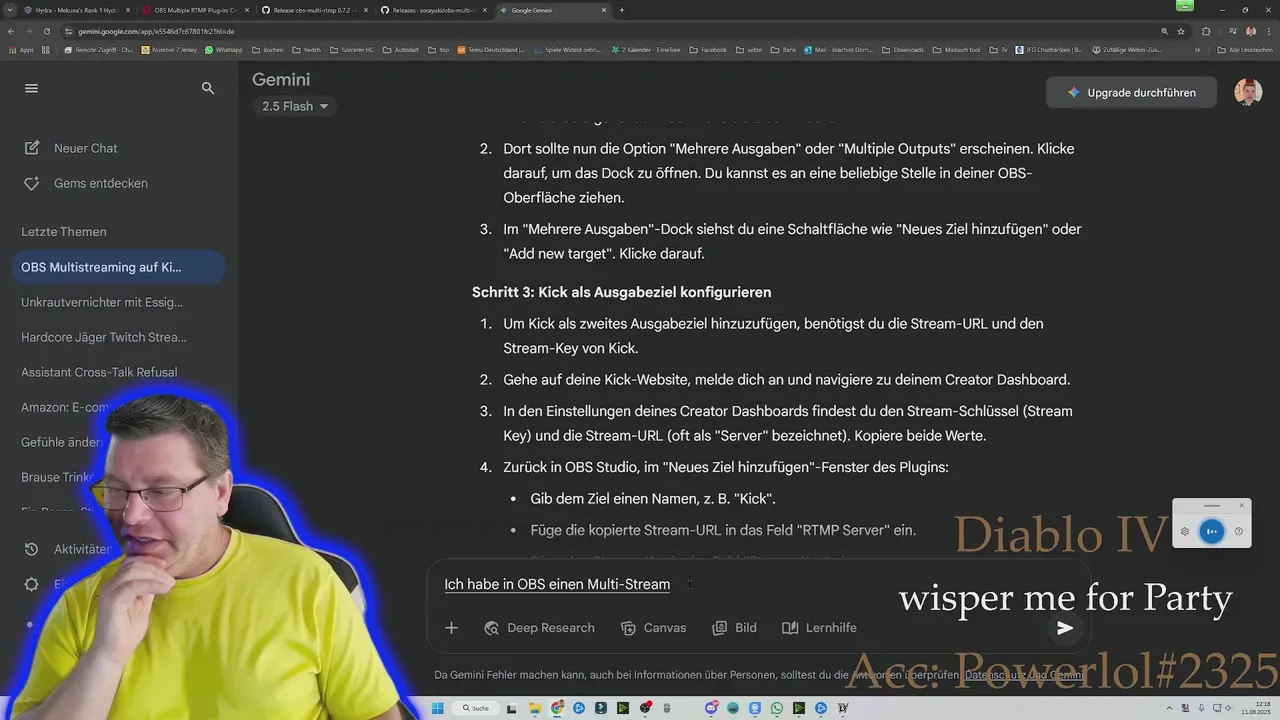This screenshot has width=1280, height=720.
Task: Open WhatsApp from the taskbar
Action: pos(777,708)
